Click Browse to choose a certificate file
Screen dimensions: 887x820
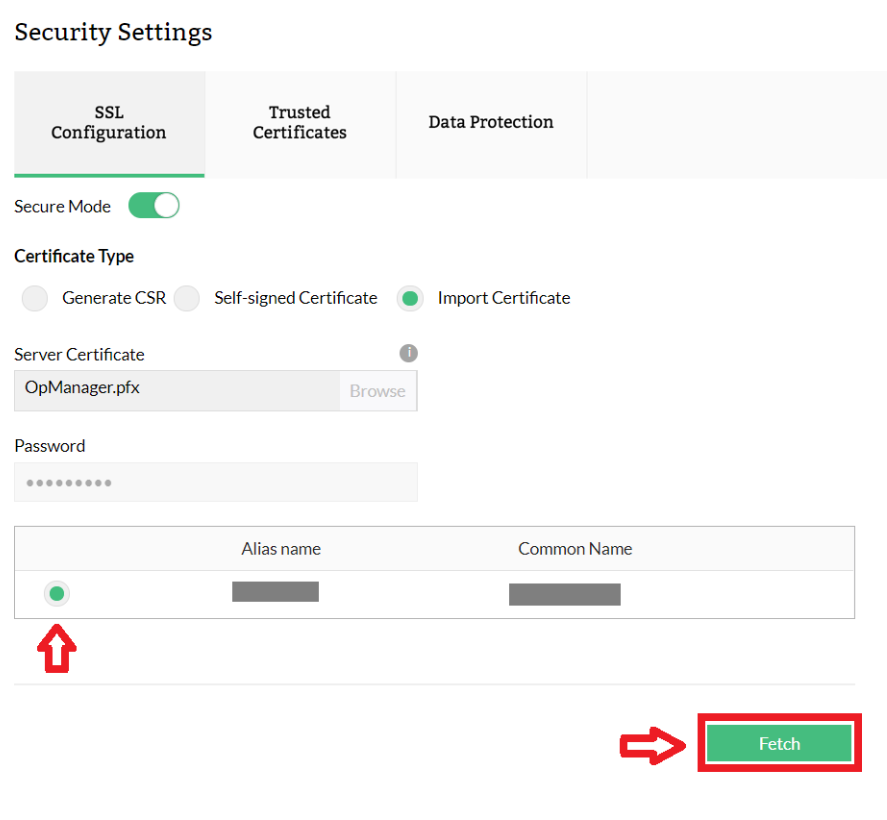coord(377,390)
